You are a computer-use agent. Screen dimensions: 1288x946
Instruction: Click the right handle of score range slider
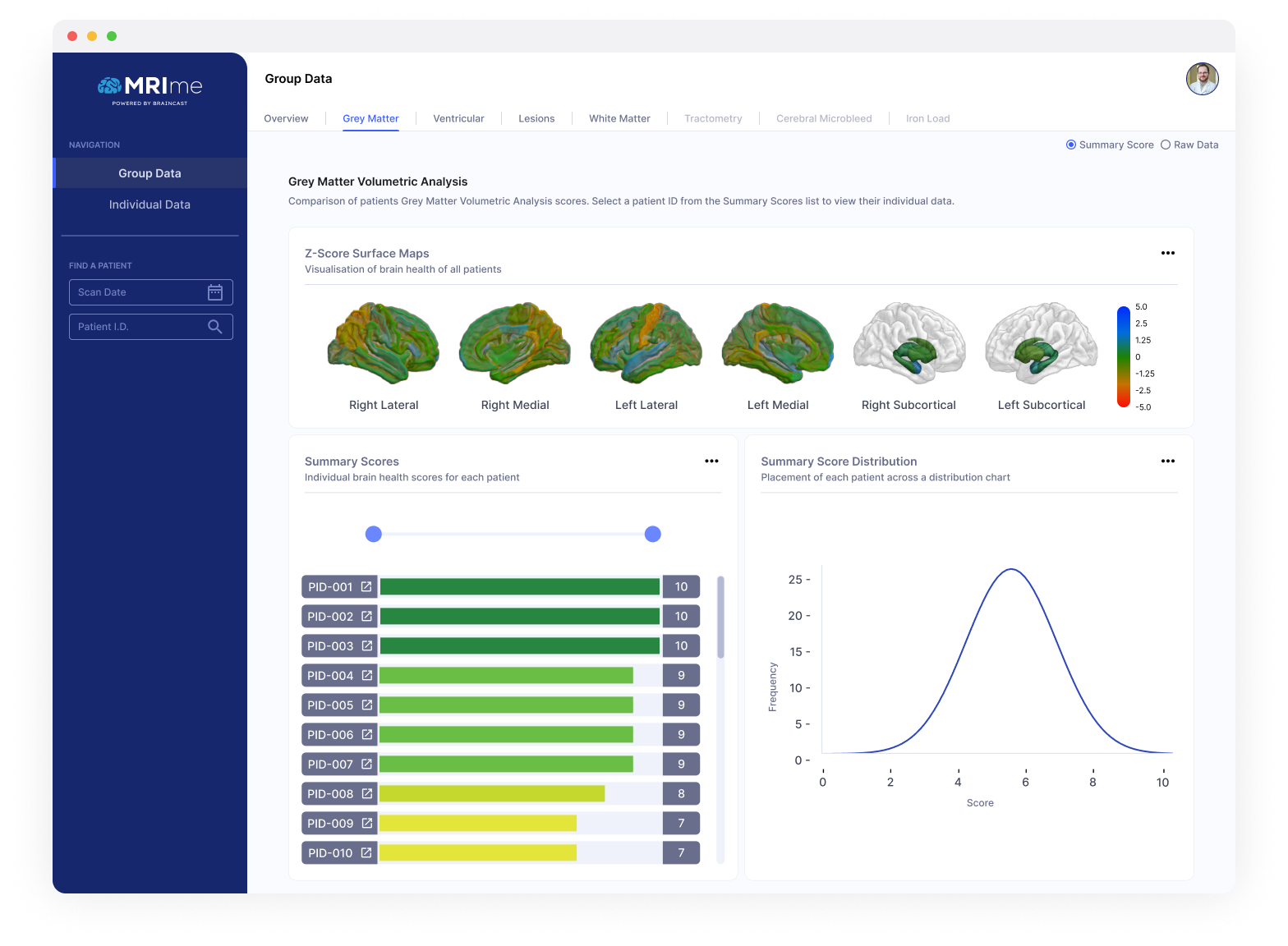point(653,535)
